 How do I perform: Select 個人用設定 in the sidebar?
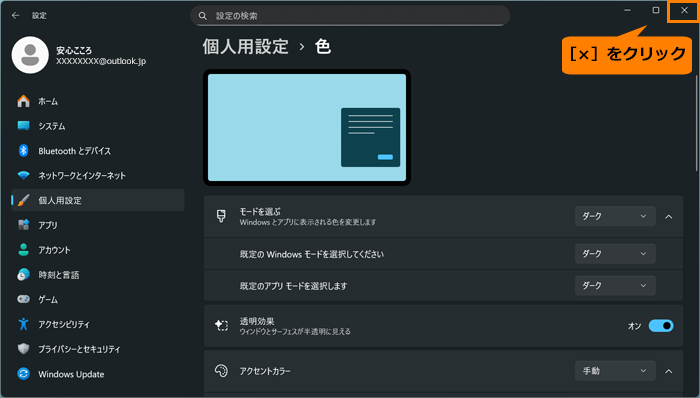click(x=98, y=200)
